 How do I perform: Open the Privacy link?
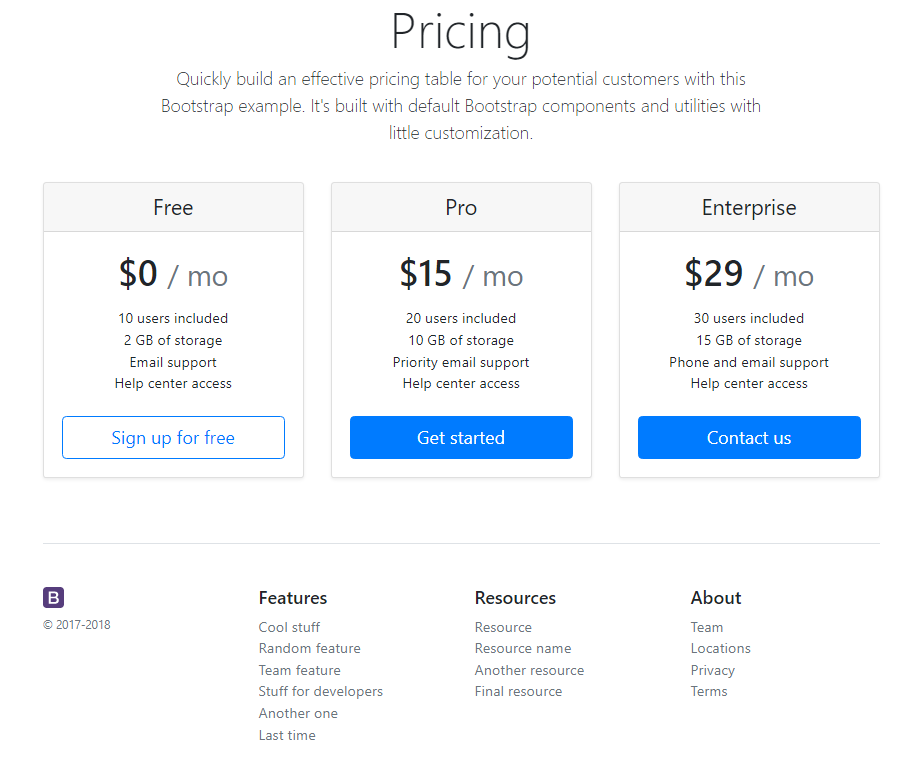point(712,670)
